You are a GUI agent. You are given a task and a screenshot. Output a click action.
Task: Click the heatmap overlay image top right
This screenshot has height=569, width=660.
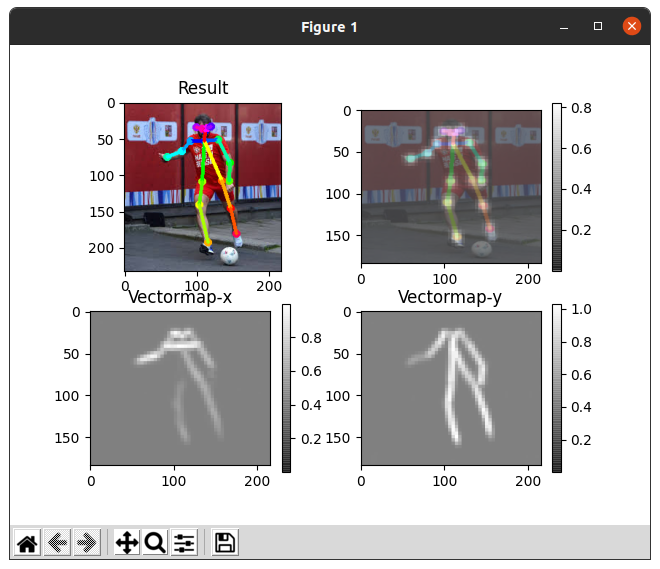click(451, 187)
